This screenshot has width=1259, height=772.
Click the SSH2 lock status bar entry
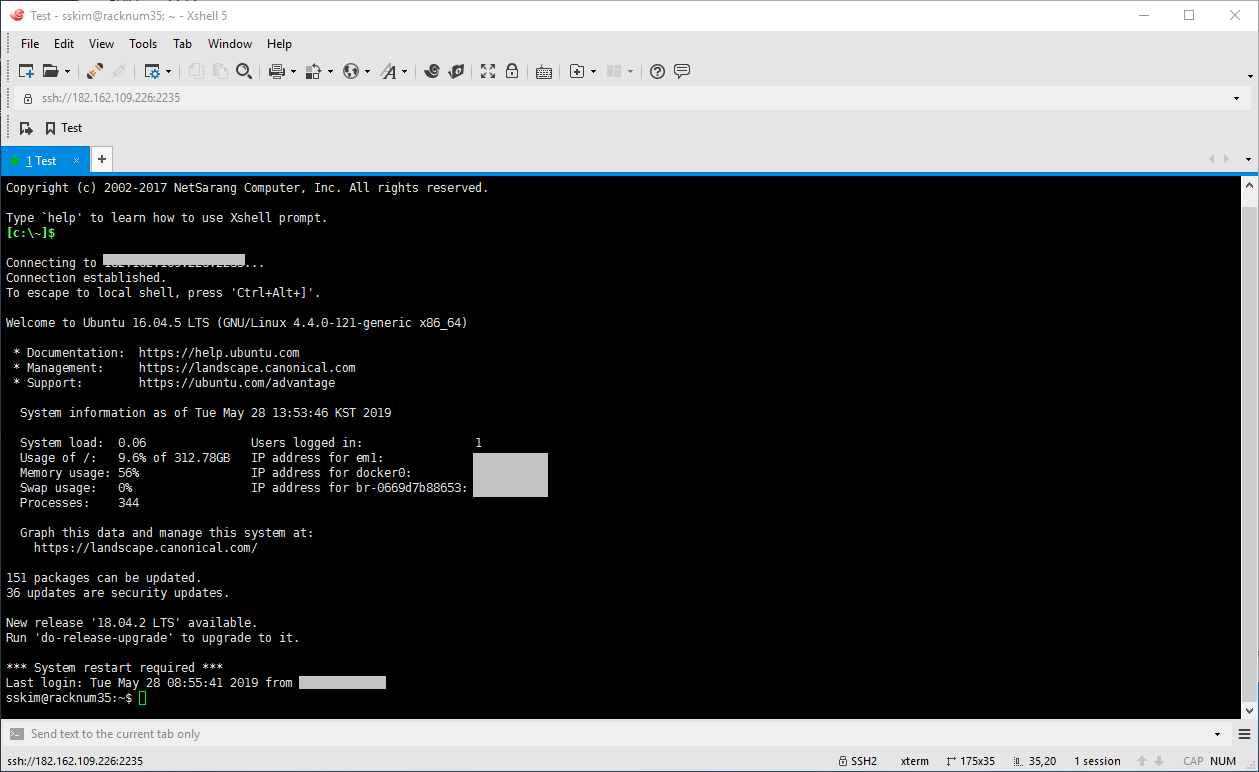858,761
